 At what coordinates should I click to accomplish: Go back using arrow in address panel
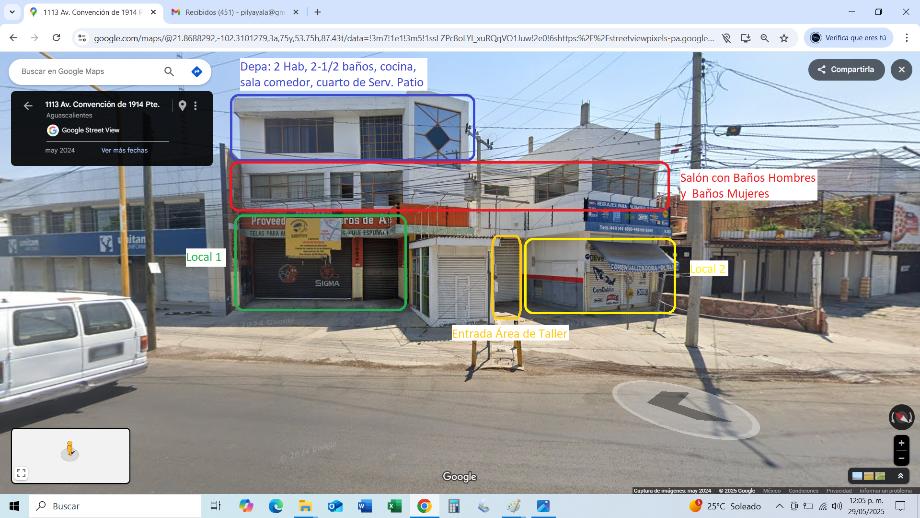28,106
